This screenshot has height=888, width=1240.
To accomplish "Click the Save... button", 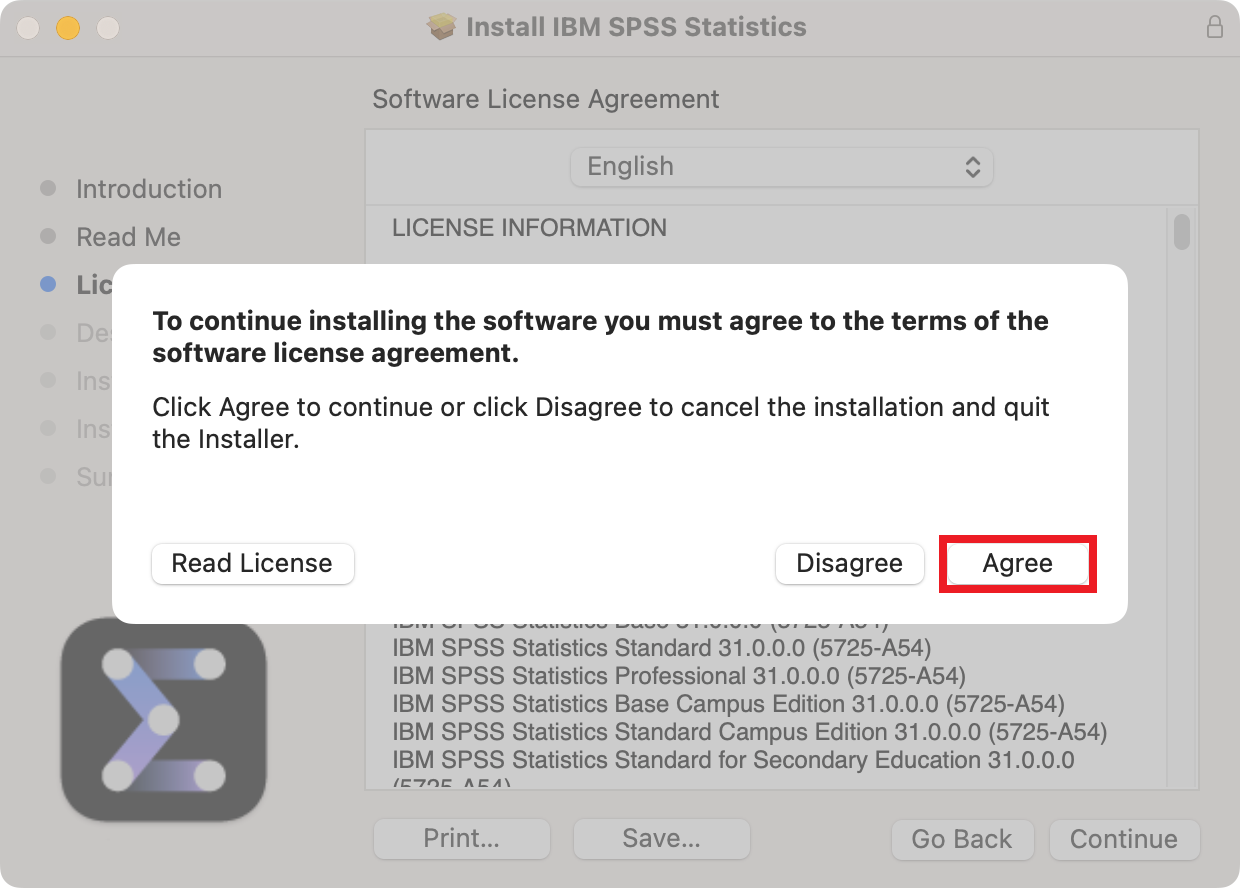I will tap(661, 839).
